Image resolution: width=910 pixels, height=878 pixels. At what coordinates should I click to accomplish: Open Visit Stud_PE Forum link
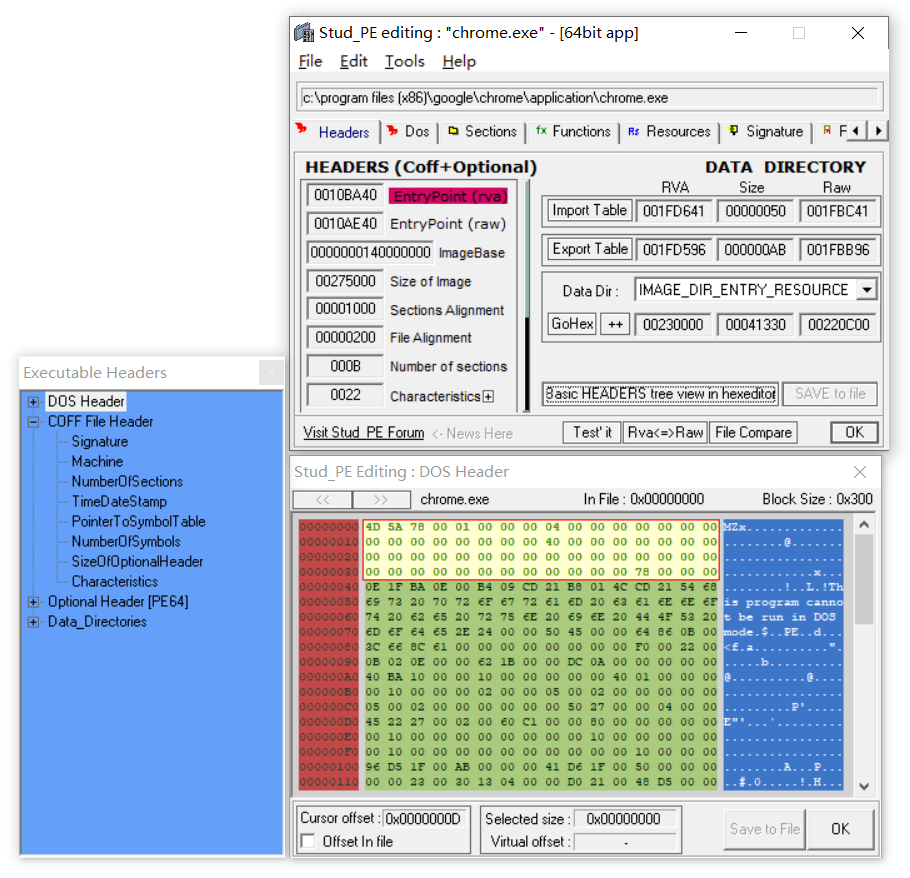pyautogui.click(x=363, y=433)
